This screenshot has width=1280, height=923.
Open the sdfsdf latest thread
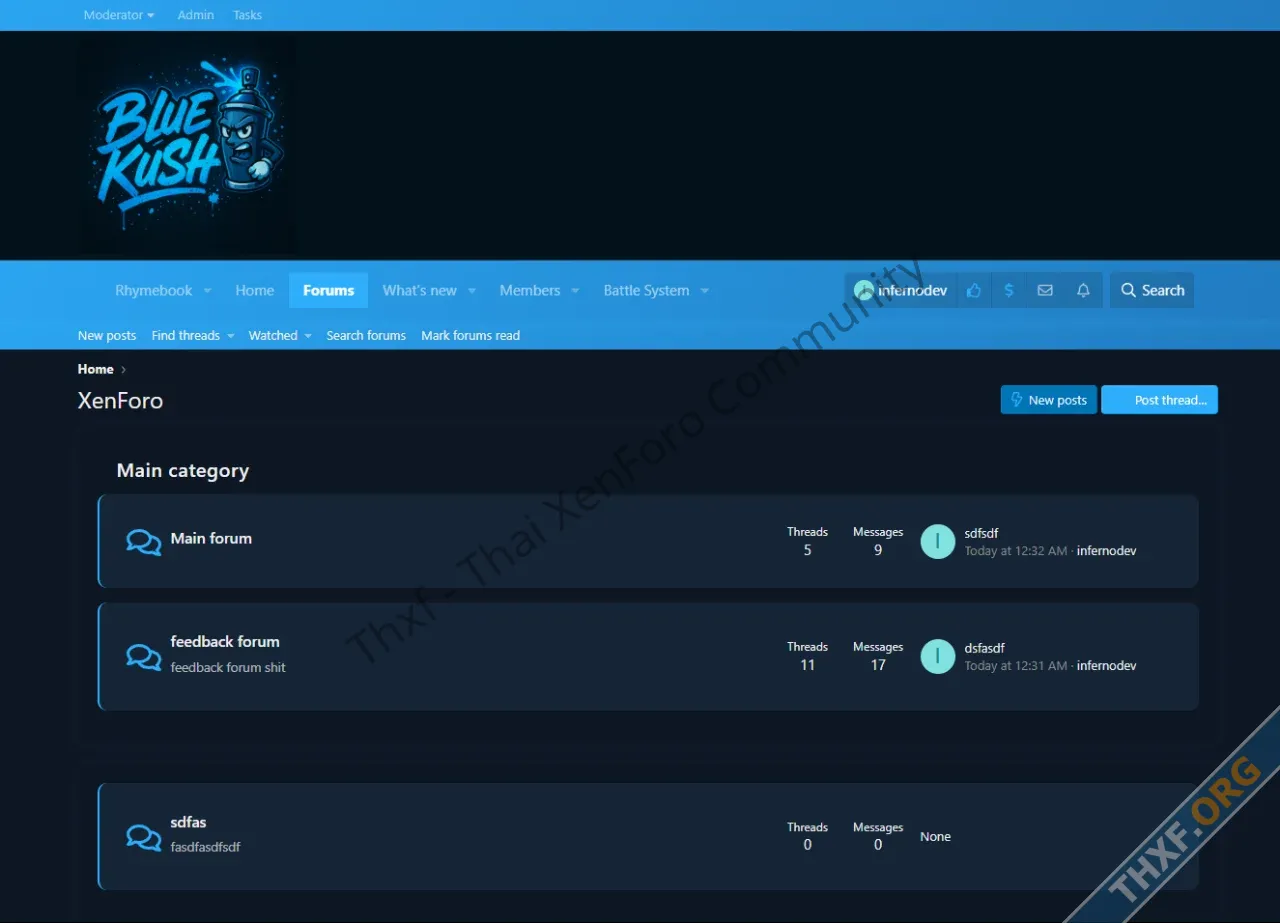coord(982,533)
